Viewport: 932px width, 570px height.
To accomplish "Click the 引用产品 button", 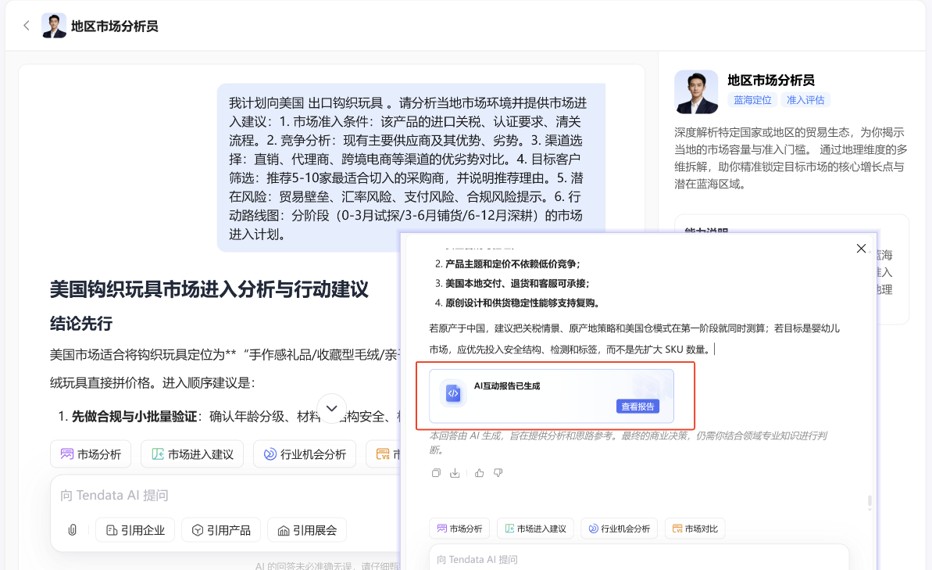I will pyautogui.click(x=221, y=530).
